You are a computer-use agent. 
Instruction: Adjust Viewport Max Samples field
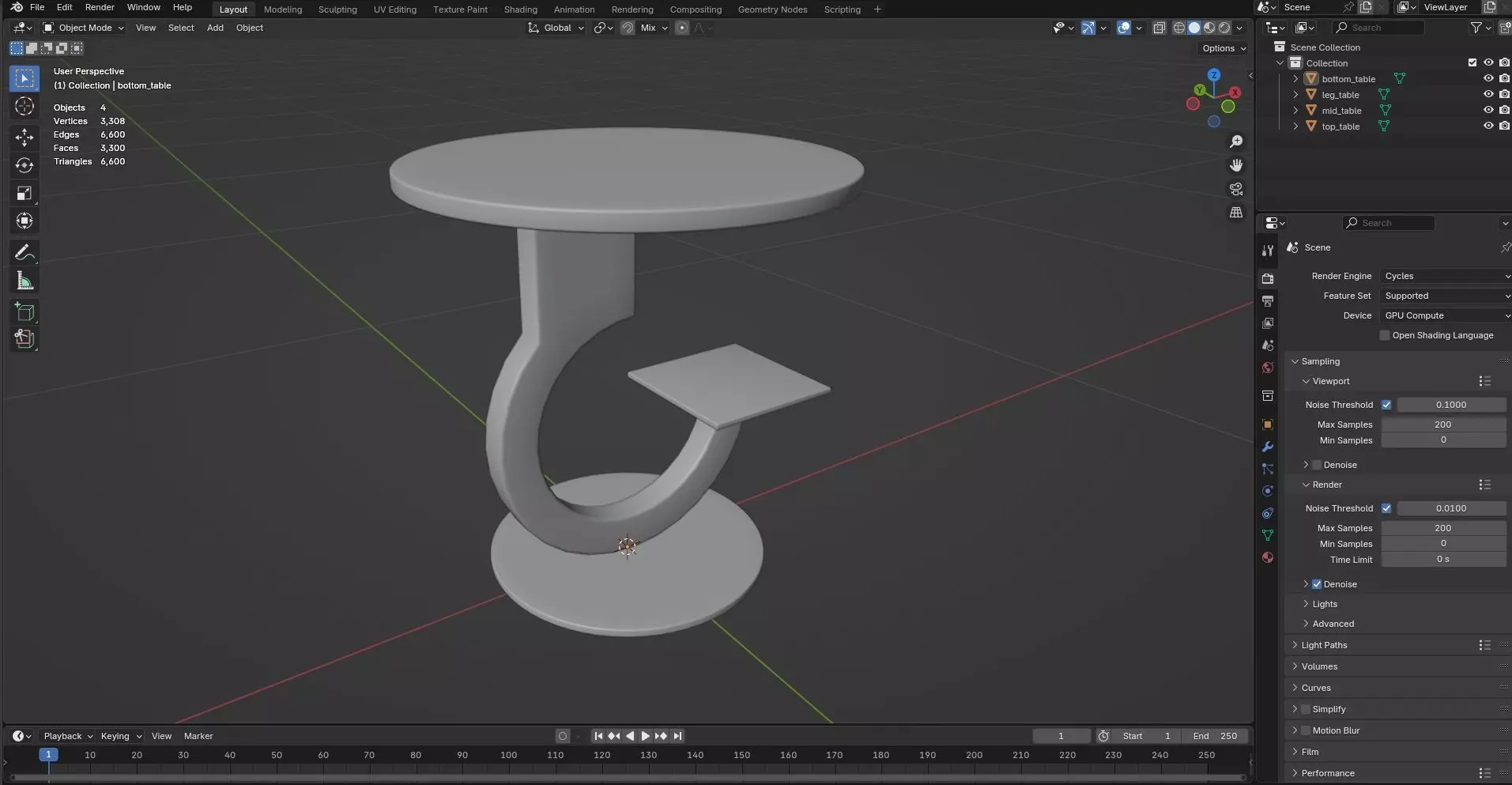coord(1443,425)
